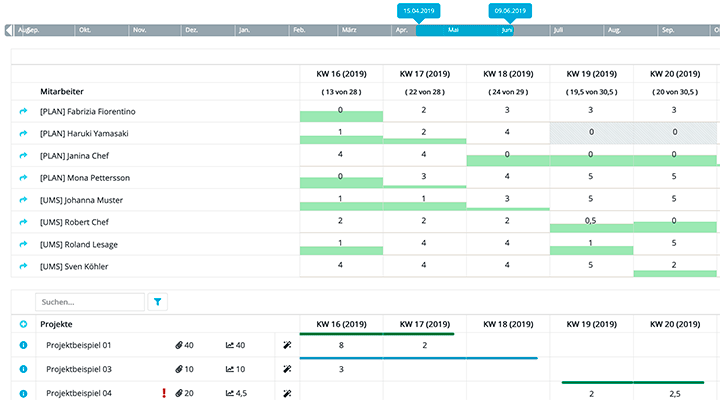720x400 pixels.
Task: Click the share arrow for Fabrizia Fiorentino
Action: (23, 111)
